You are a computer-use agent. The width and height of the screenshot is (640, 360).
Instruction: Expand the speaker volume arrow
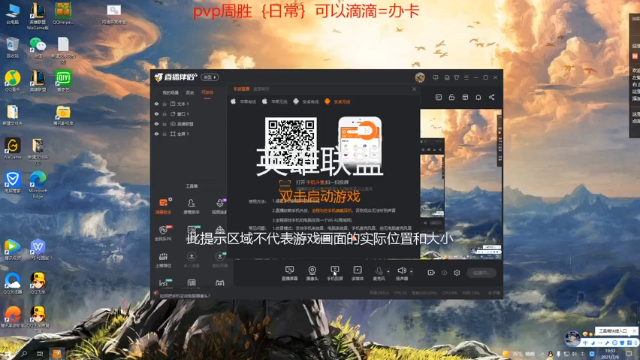[411, 271]
